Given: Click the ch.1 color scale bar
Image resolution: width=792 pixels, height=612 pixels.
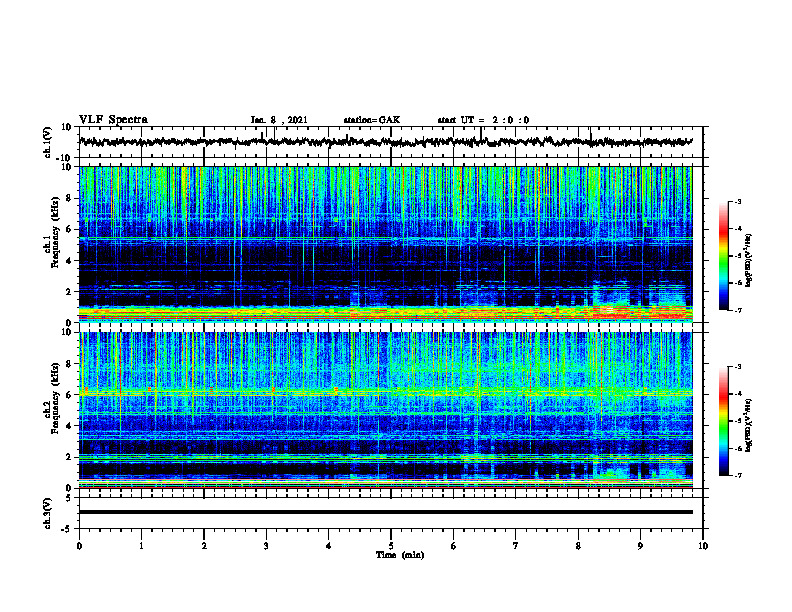Looking at the screenshot, I should [724, 256].
